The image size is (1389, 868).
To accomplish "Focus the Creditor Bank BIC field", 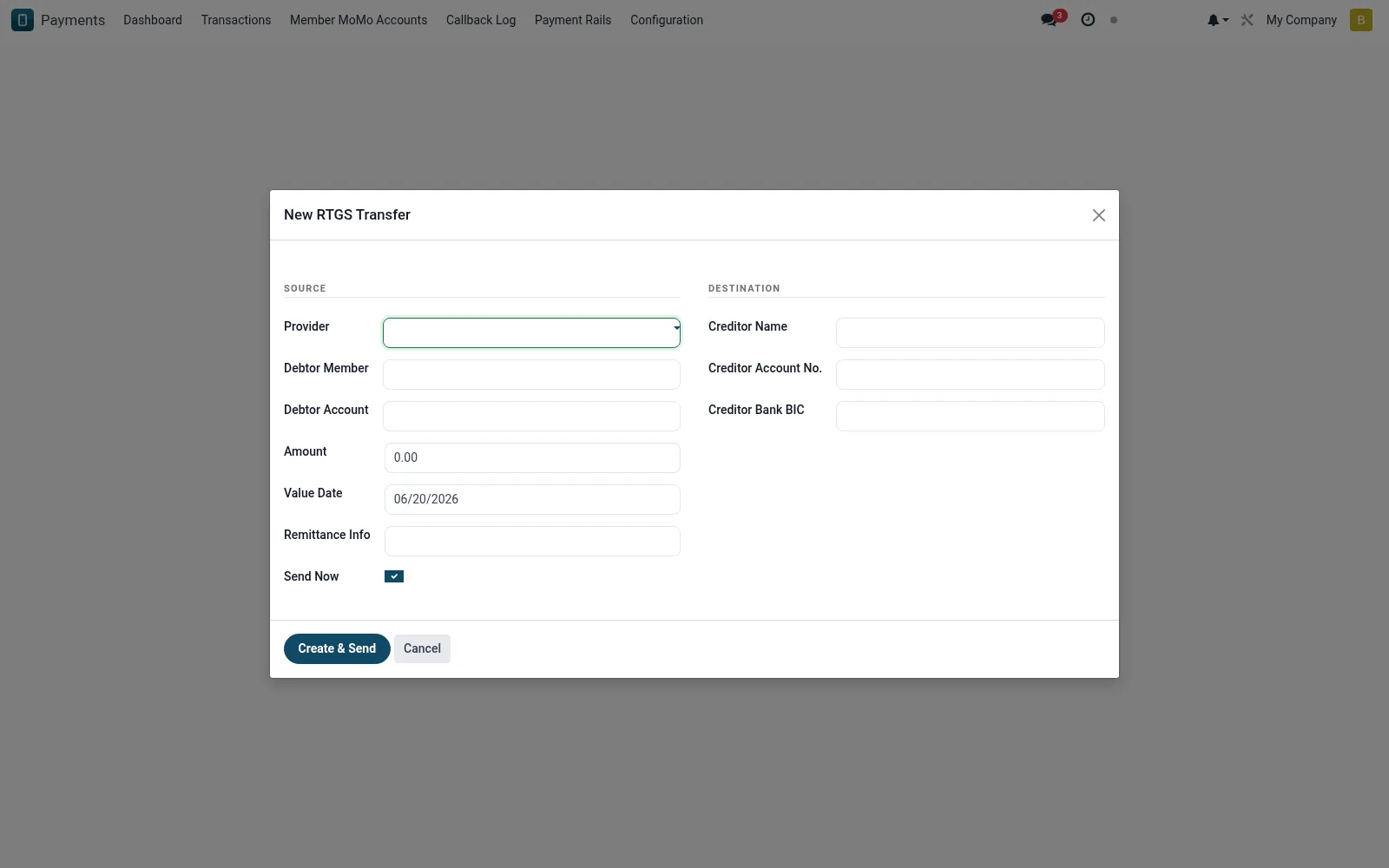I will coord(971,416).
